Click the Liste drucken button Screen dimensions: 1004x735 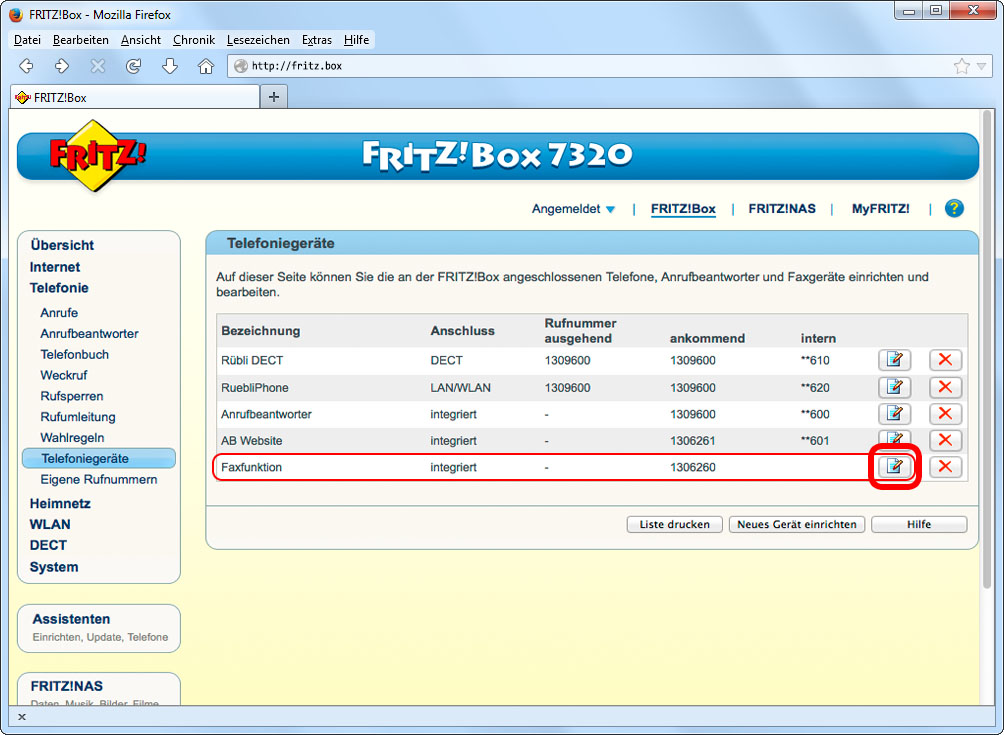pos(674,524)
